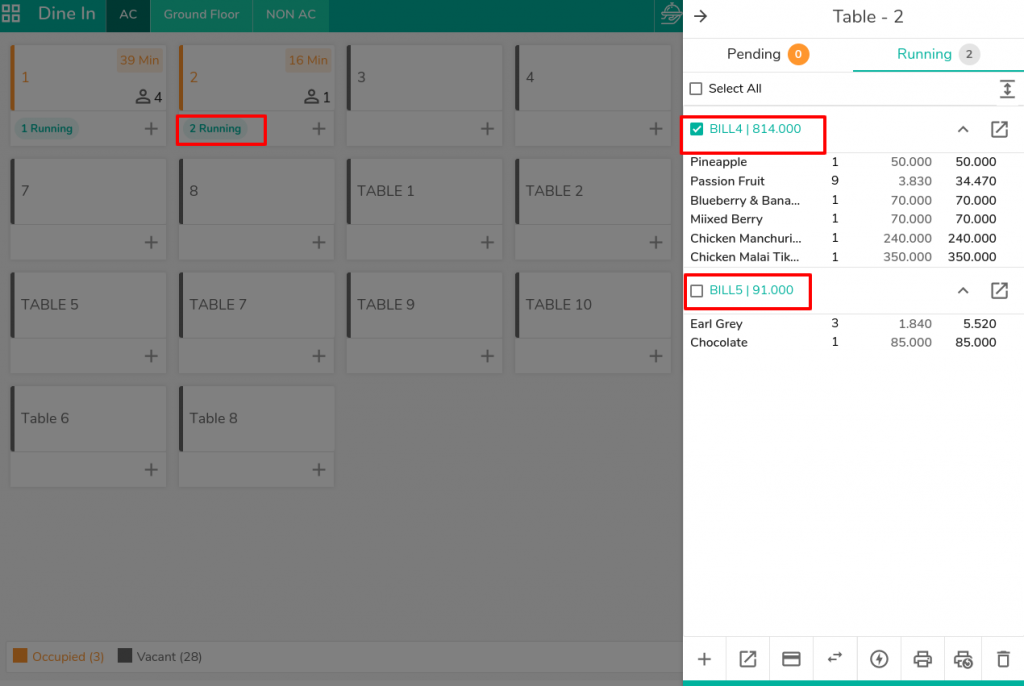This screenshot has height=686, width=1024.
Task: Click the Pineapple item row
Action: (x=843, y=162)
